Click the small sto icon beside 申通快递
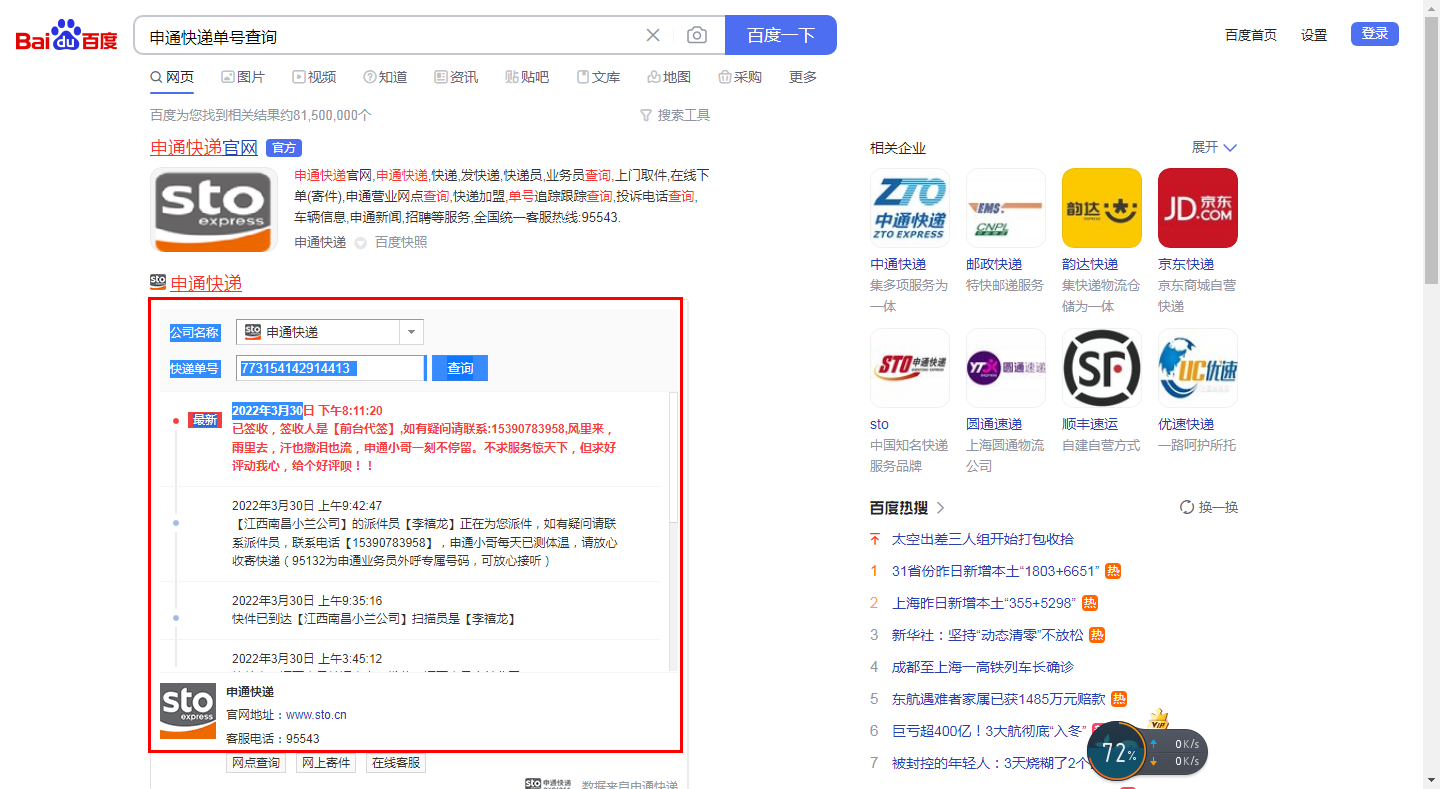1440x789 pixels. coord(158,282)
